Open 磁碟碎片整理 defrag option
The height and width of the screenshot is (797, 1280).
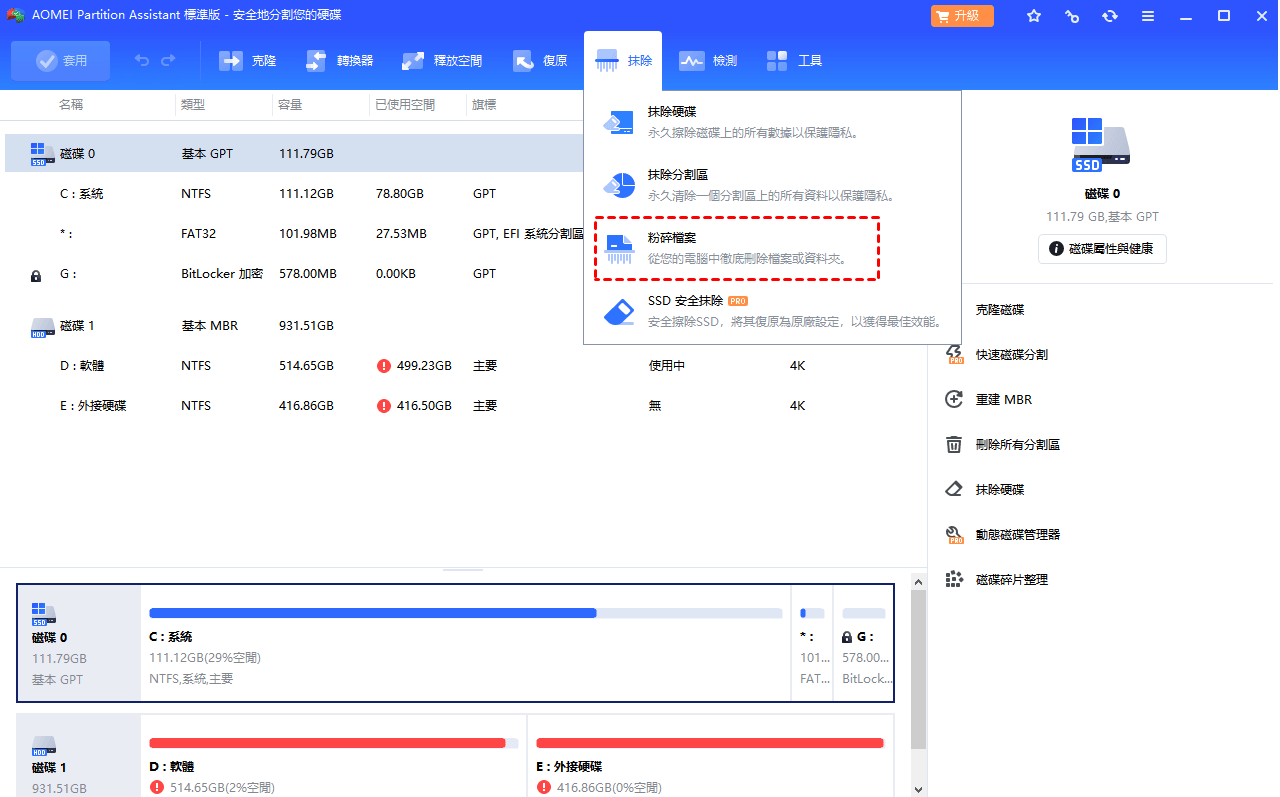pyautogui.click(x=997, y=580)
